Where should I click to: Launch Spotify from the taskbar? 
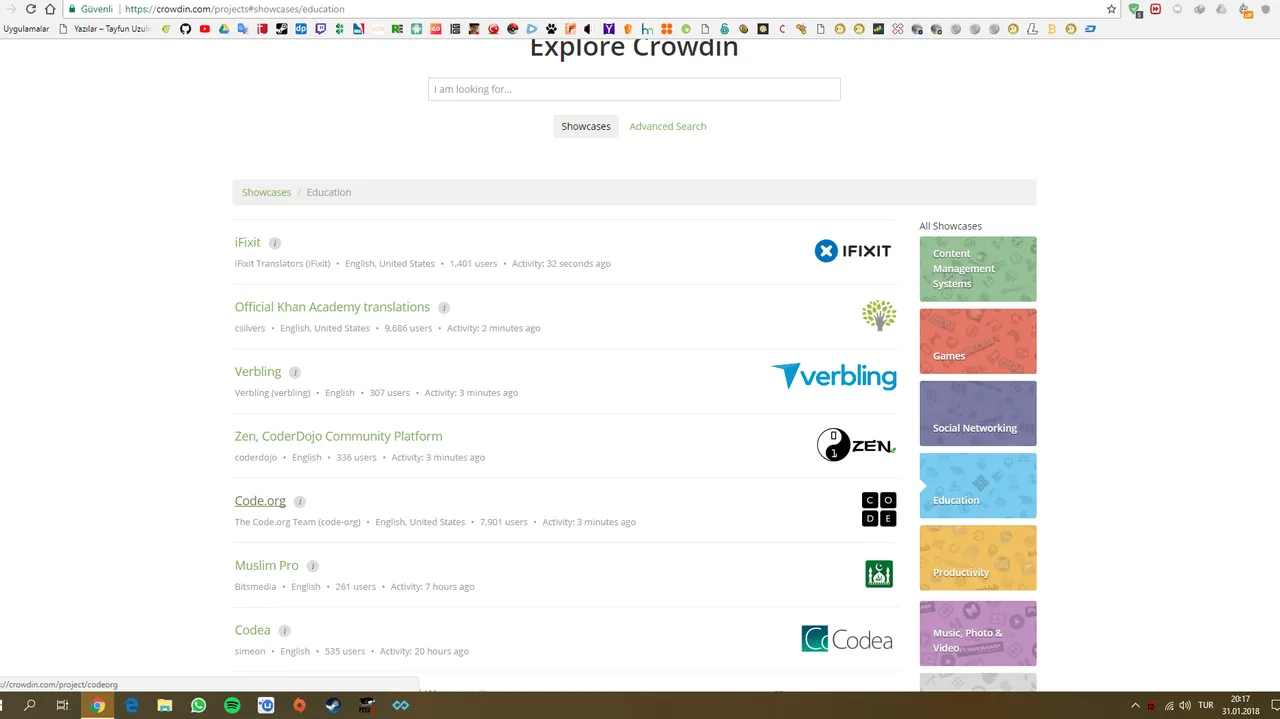tap(232, 705)
